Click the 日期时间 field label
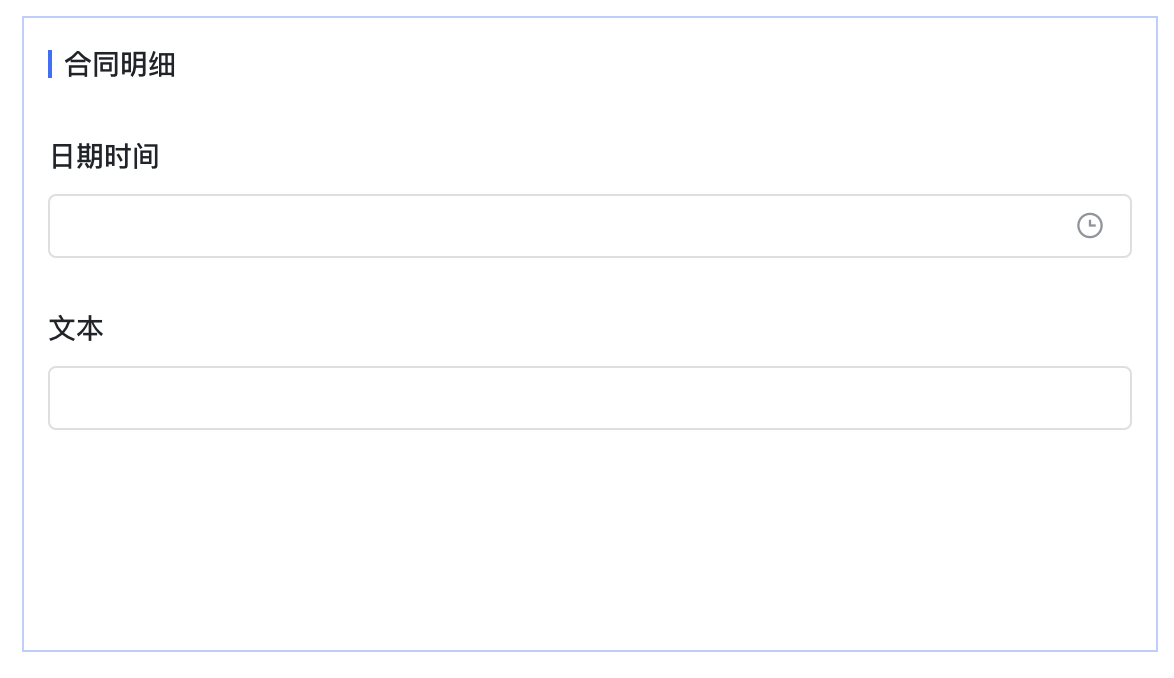The height and width of the screenshot is (678, 1174). tap(104, 156)
